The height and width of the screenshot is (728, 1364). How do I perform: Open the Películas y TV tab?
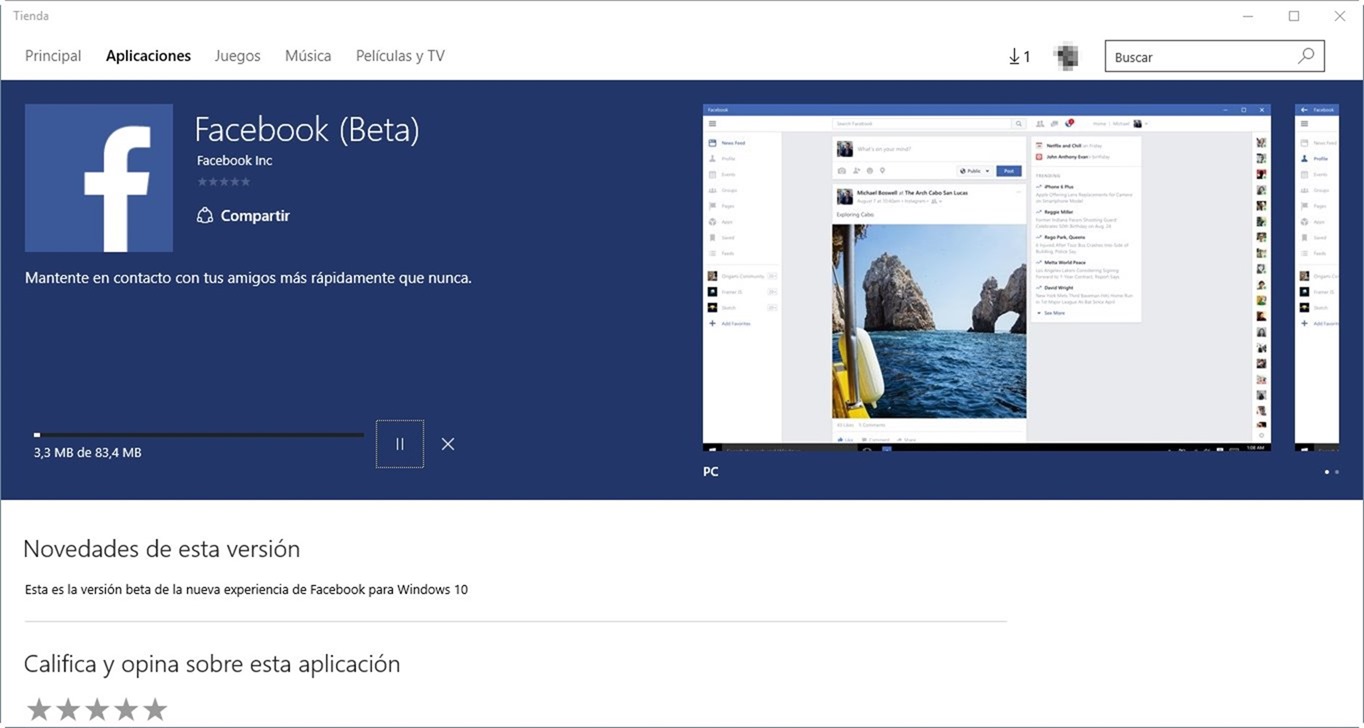[x=400, y=56]
